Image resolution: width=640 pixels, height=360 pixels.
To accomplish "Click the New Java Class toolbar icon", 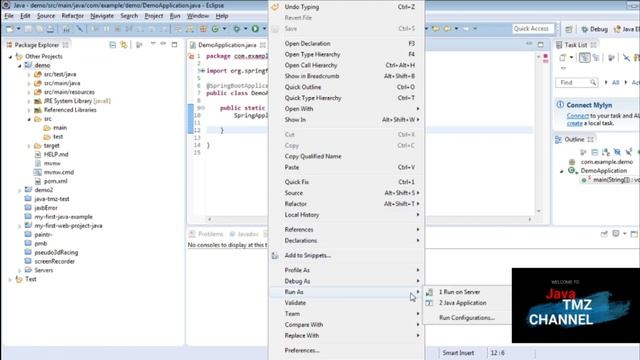I will 215,29.
